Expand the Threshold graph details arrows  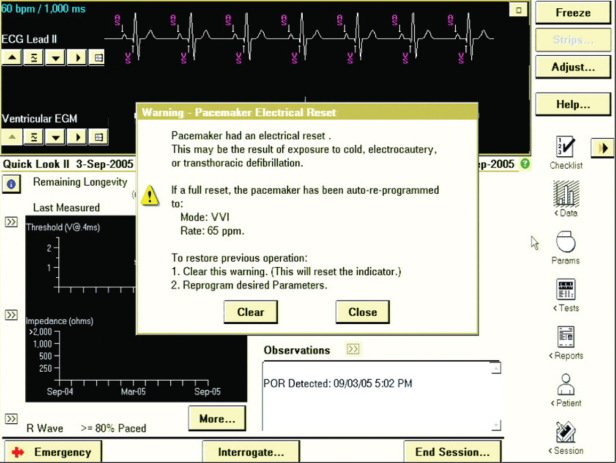11,222
